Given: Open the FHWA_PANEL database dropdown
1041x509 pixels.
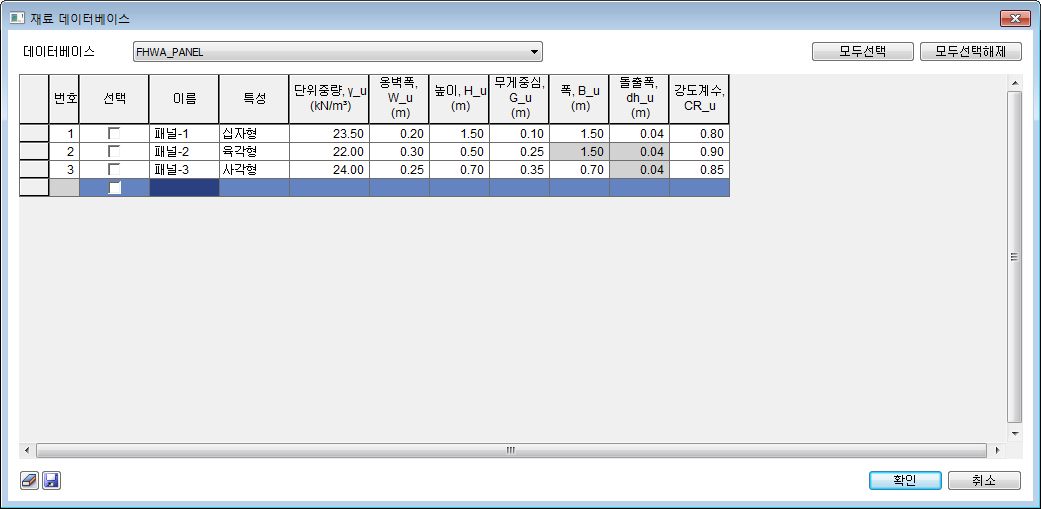Looking at the screenshot, I should tap(535, 52).
